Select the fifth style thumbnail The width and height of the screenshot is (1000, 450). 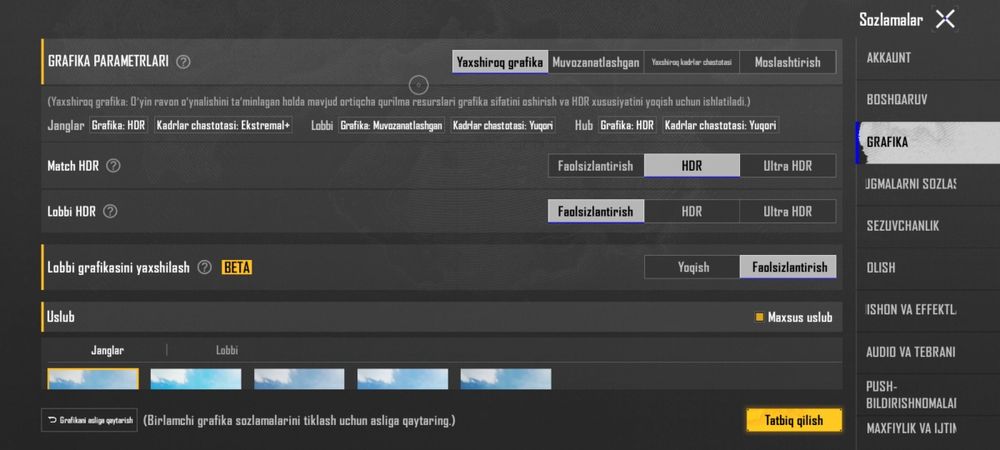pyautogui.click(x=506, y=379)
